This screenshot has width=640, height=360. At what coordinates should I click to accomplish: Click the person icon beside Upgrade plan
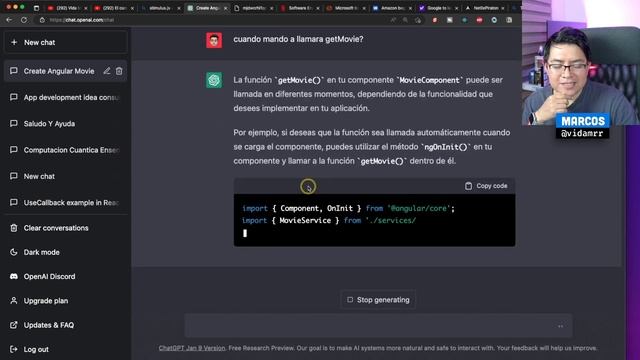pyautogui.click(x=13, y=300)
